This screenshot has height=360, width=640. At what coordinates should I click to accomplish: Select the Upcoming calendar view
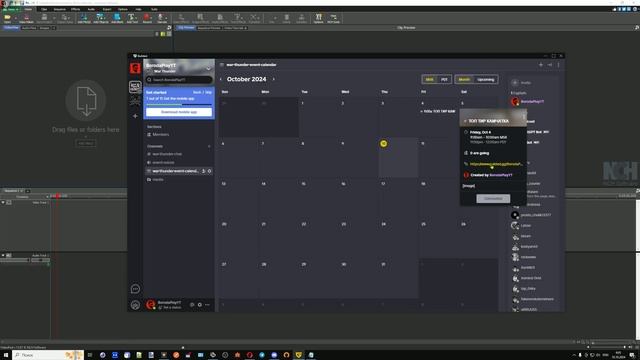pos(486,80)
